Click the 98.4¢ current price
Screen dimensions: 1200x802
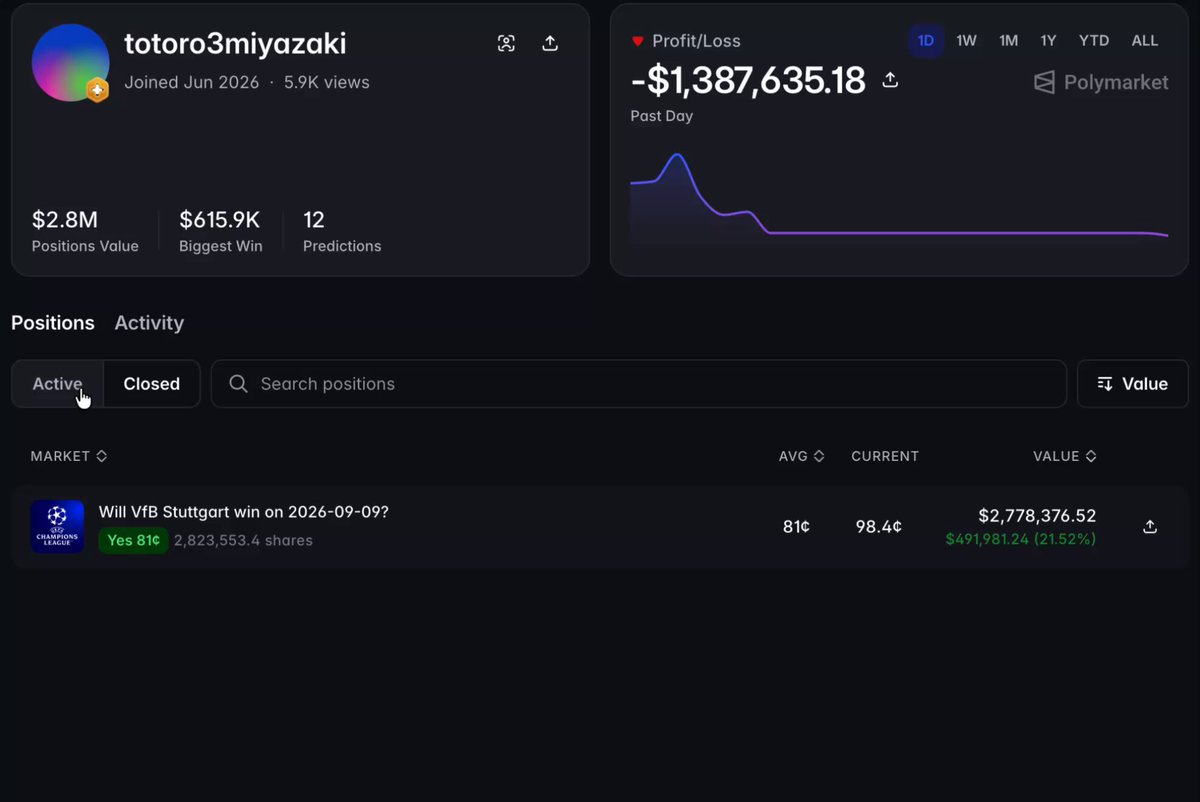click(879, 527)
